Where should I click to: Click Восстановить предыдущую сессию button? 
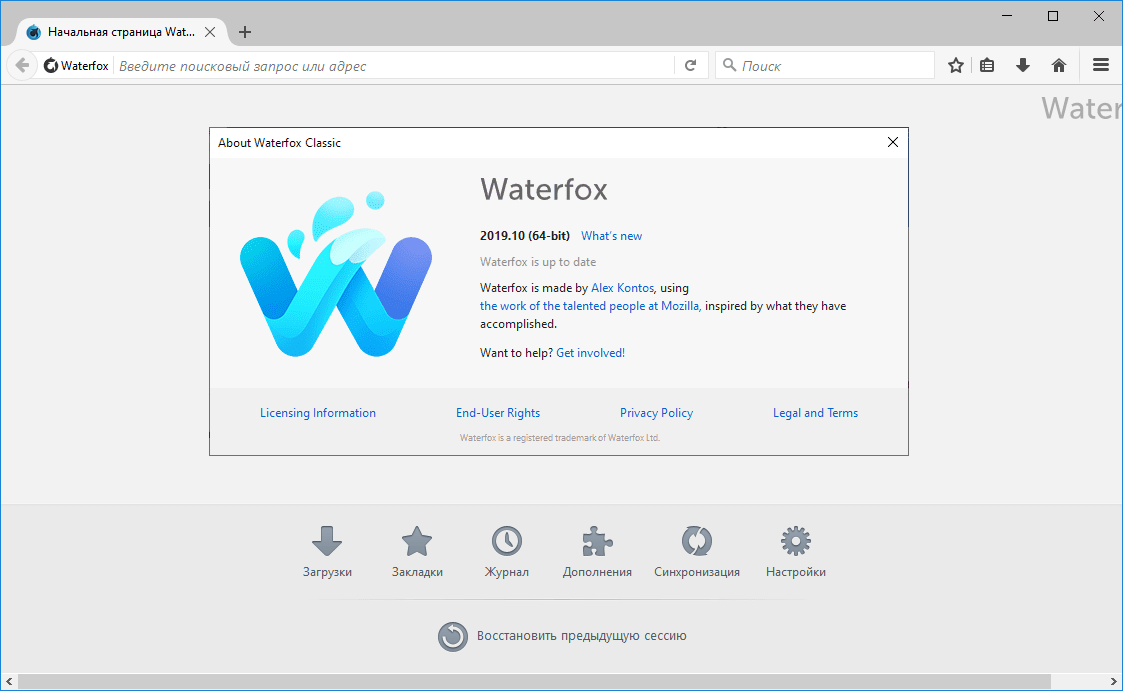click(x=562, y=636)
